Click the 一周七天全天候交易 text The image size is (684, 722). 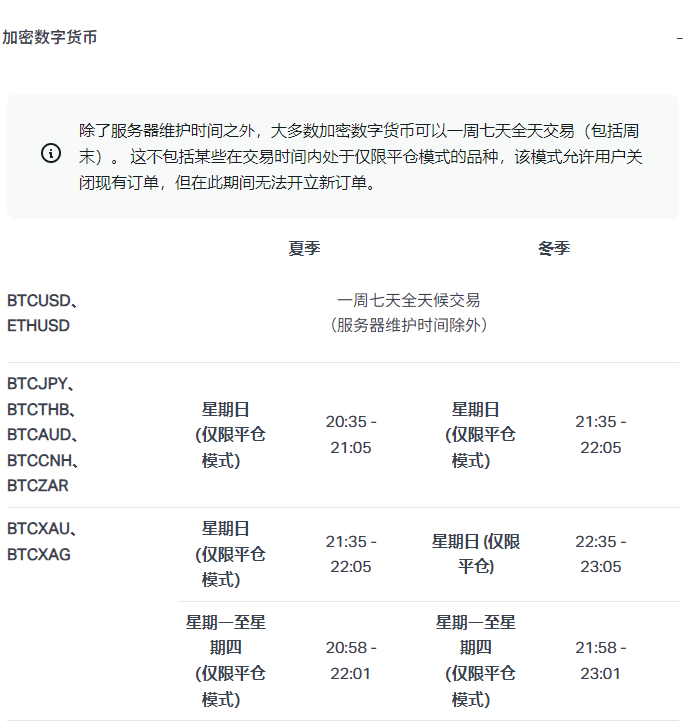[x=408, y=300]
